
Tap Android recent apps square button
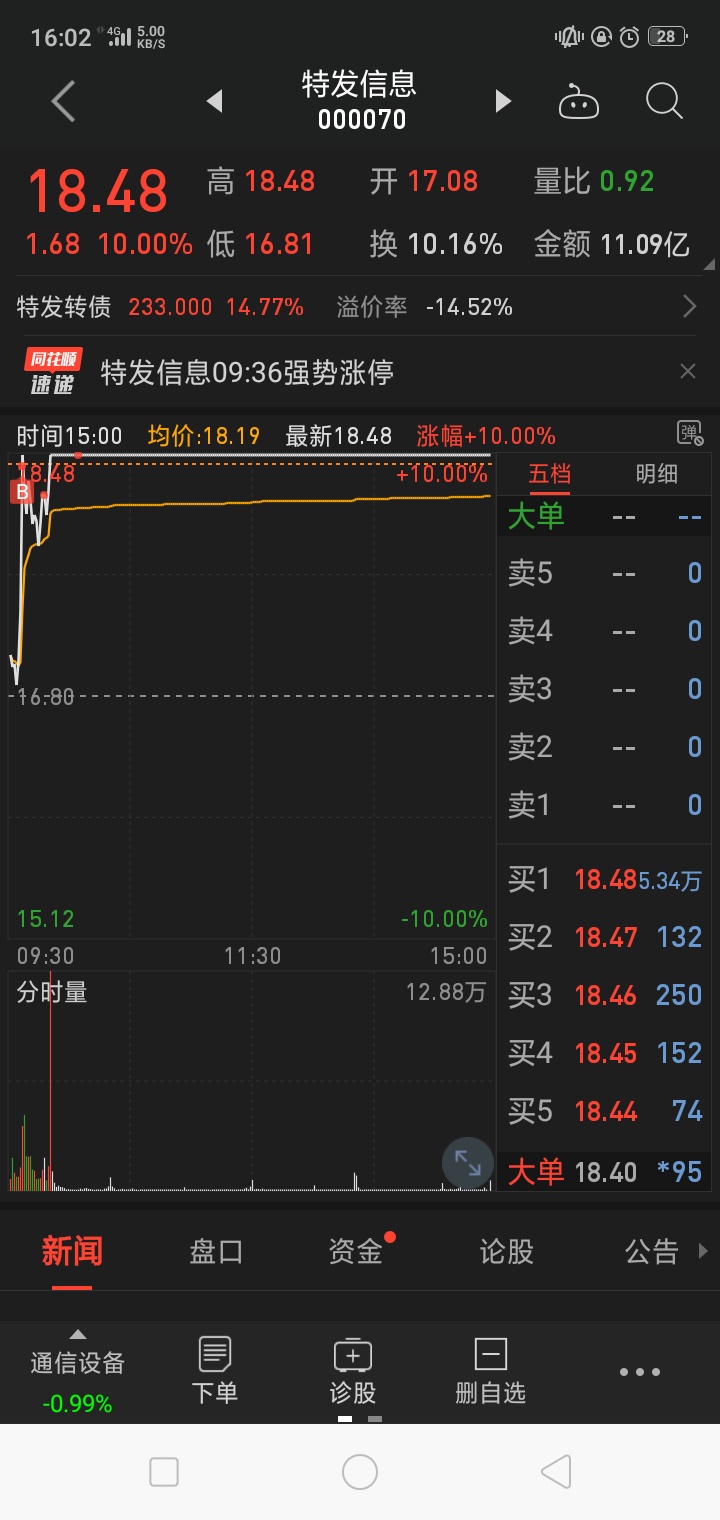tap(163, 1472)
